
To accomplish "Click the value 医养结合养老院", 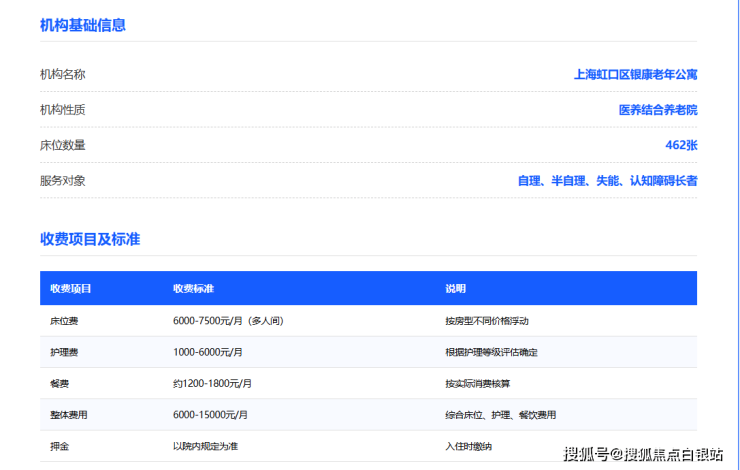I will pyautogui.click(x=658, y=110).
